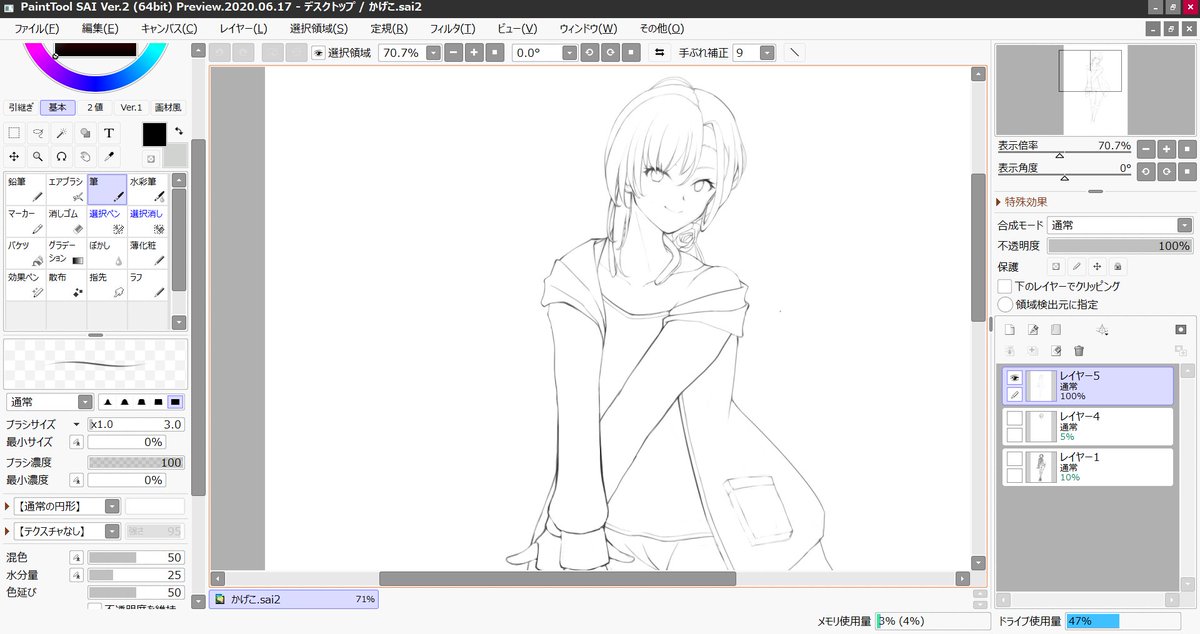Hide レイヤー5 with its eye toggle

(1014, 378)
